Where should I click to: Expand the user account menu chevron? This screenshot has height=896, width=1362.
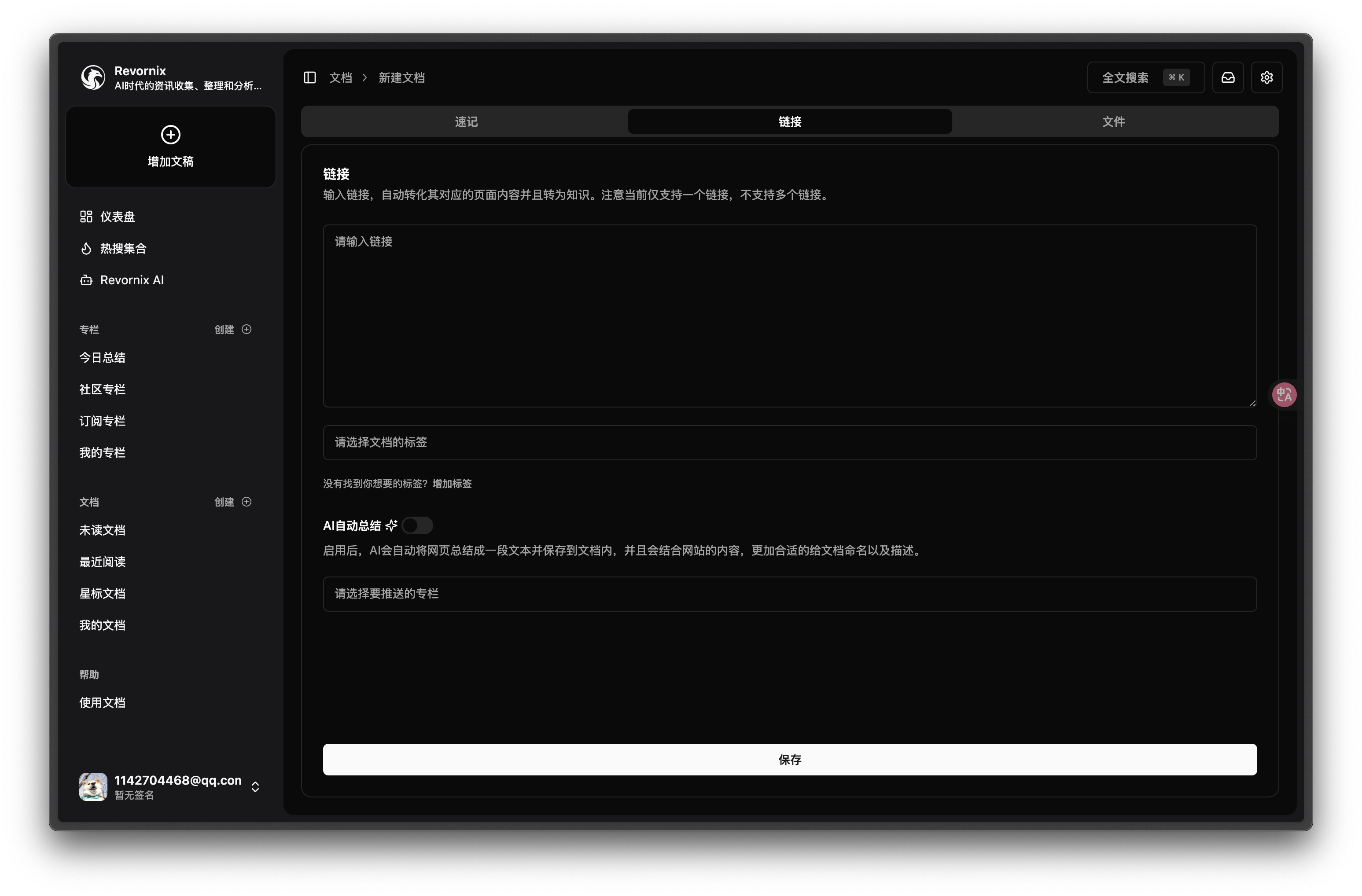pyautogui.click(x=255, y=787)
